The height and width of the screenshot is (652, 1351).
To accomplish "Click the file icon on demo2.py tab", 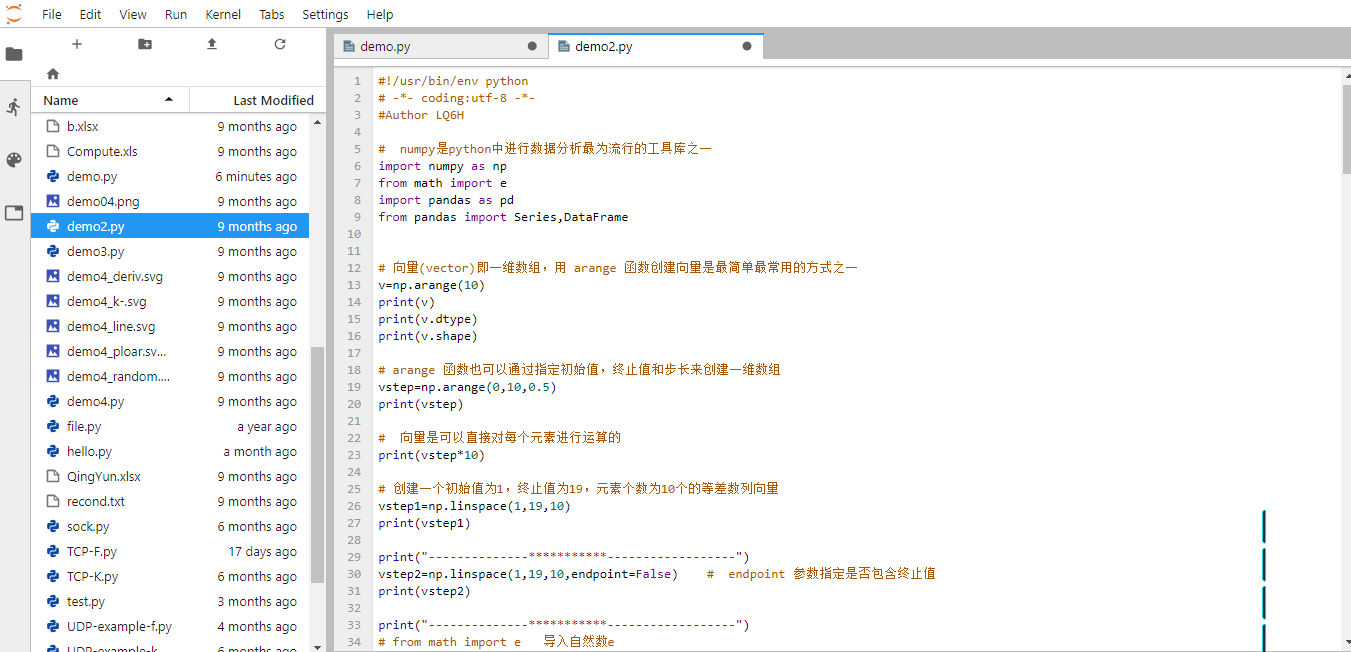I will tap(564, 46).
